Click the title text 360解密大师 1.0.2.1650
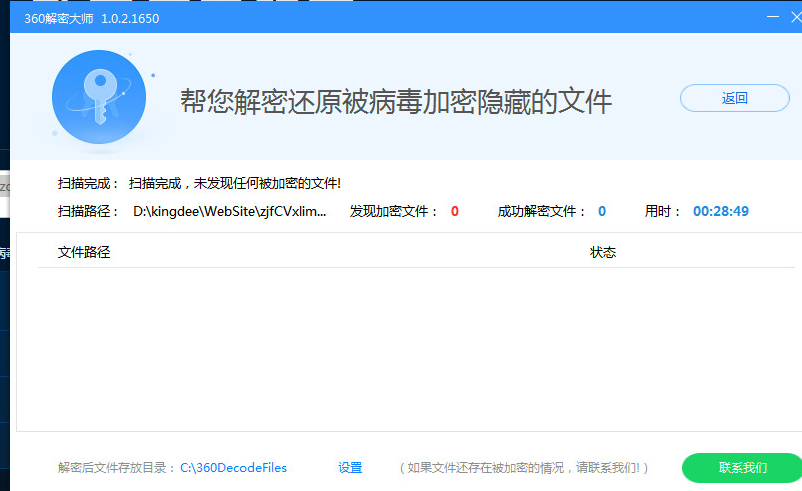Image resolution: width=802 pixels, height=491 pixels. [92, 18]
